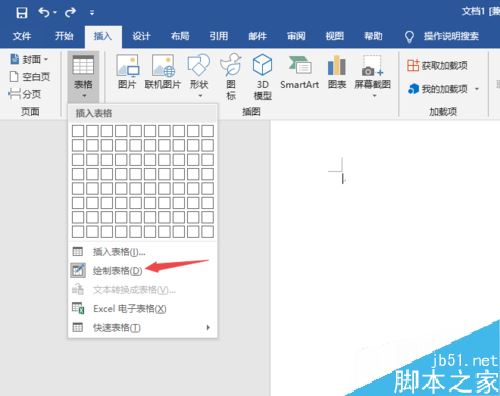Insert a 空白页 blank page
This screenshot has width=500, height=396.
tap(29, 77)
